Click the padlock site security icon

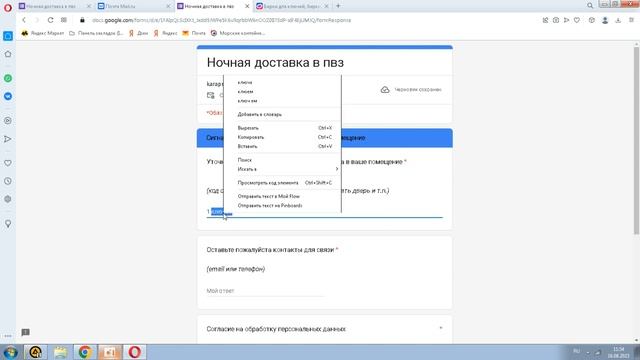[x=82, y=20]
